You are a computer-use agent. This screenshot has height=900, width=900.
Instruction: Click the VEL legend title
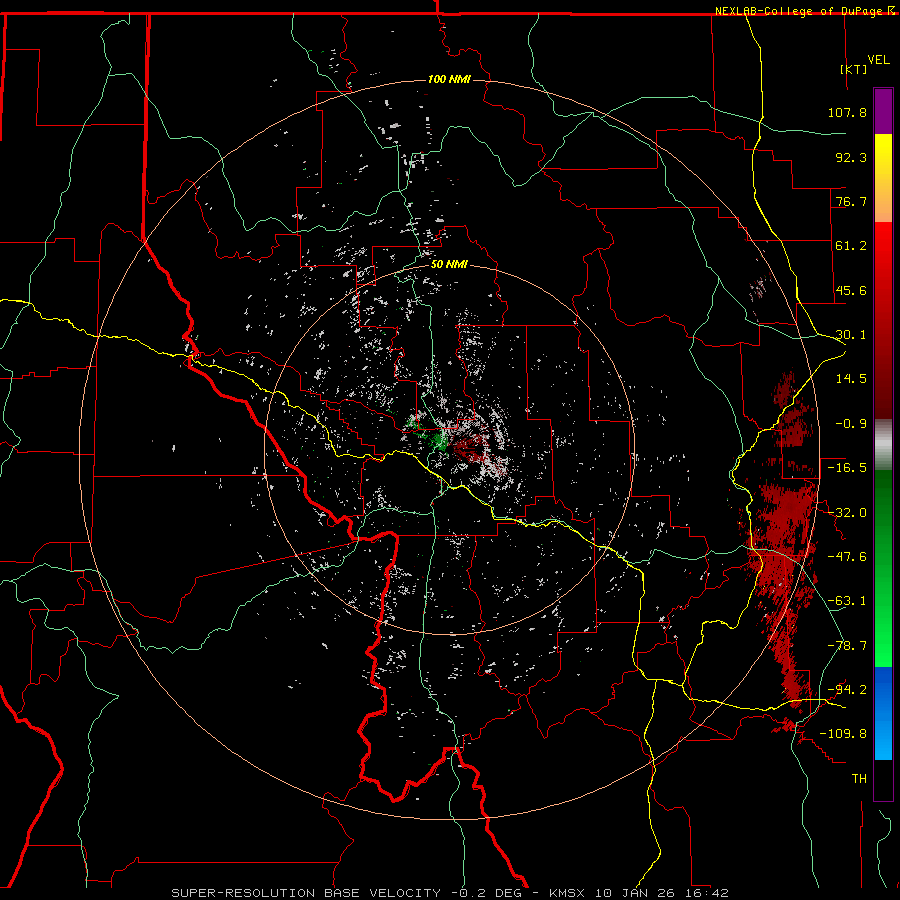pyautogui.click(x=878, y=60)
